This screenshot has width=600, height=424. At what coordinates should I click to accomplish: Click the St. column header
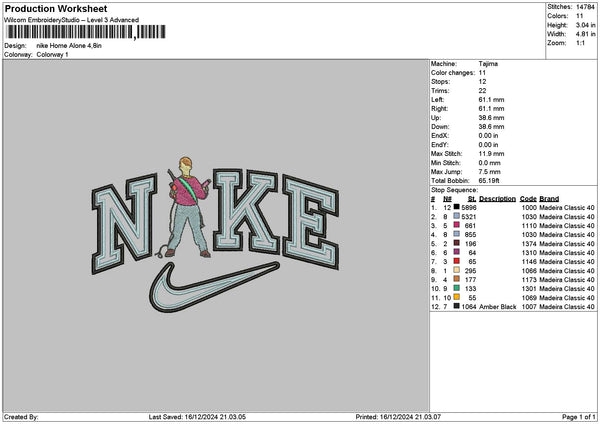(x=472, y=199)
